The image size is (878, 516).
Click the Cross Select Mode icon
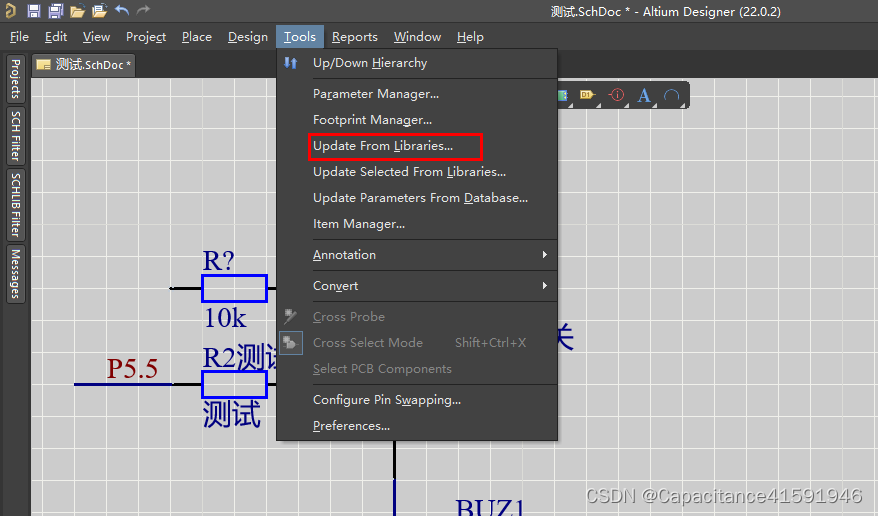(291, 343)
